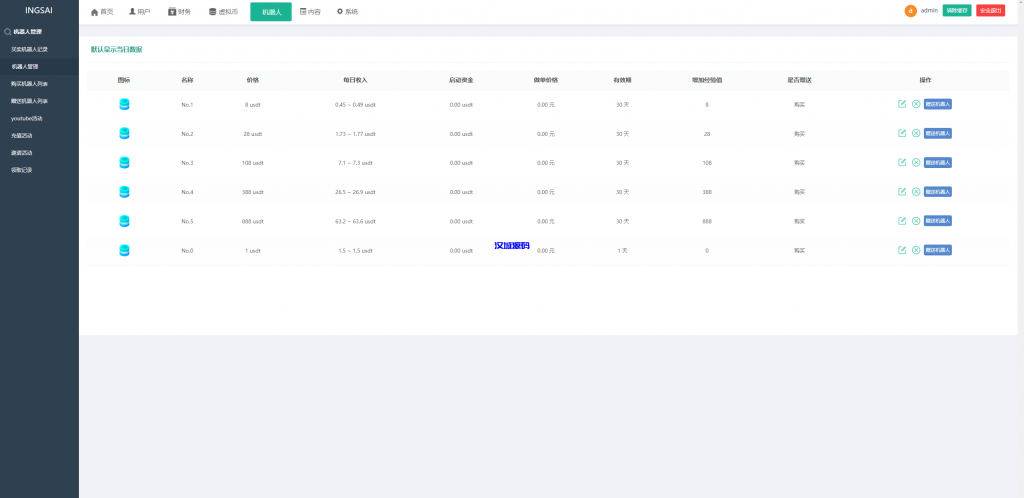The height and width of the screenshot is (498, 1024).
Task: Click the database icon in No.4 row
Action: coord(124,191)
